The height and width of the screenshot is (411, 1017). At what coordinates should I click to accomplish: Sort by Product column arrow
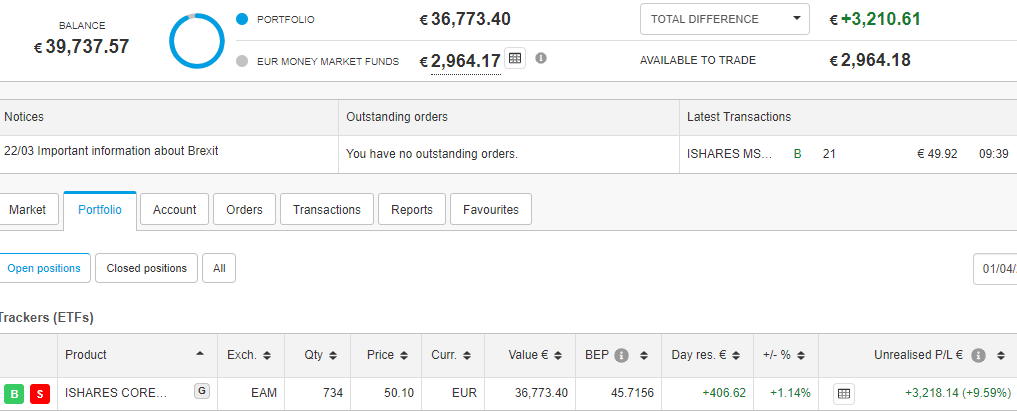pyautogui.click(x=200, y=353)
